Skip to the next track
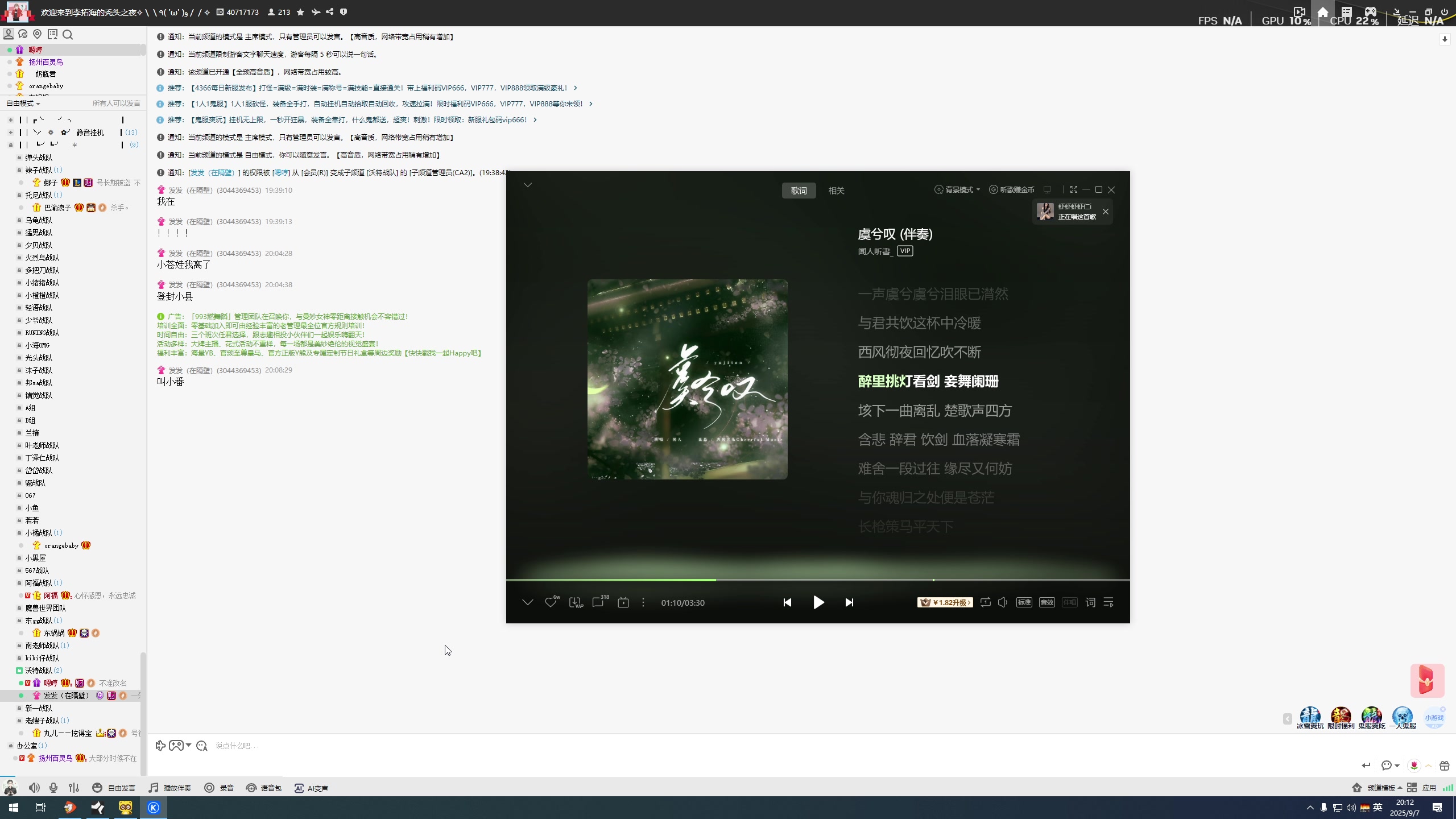Screen dimensions: 1456x819 [x=849, y=602]
